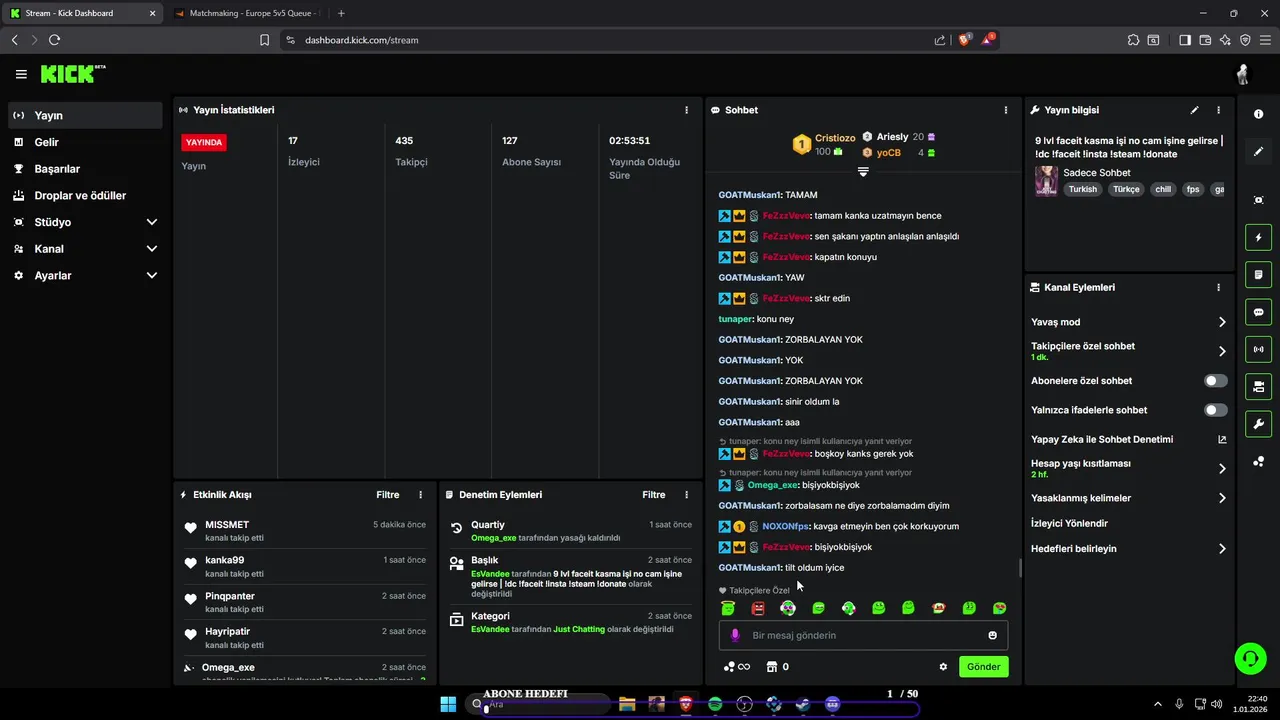Open the profile avatar in the header
The height and width of the screenshot is (720, 1280).
coord(1243,74)
